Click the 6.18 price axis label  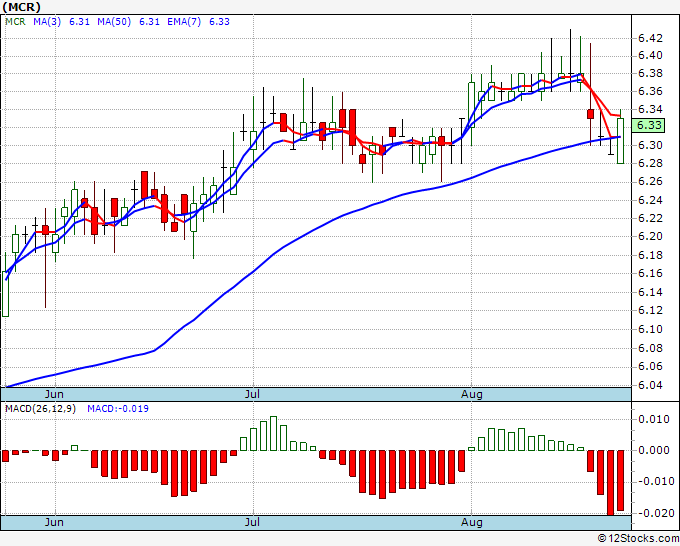[x=650, y=255]
